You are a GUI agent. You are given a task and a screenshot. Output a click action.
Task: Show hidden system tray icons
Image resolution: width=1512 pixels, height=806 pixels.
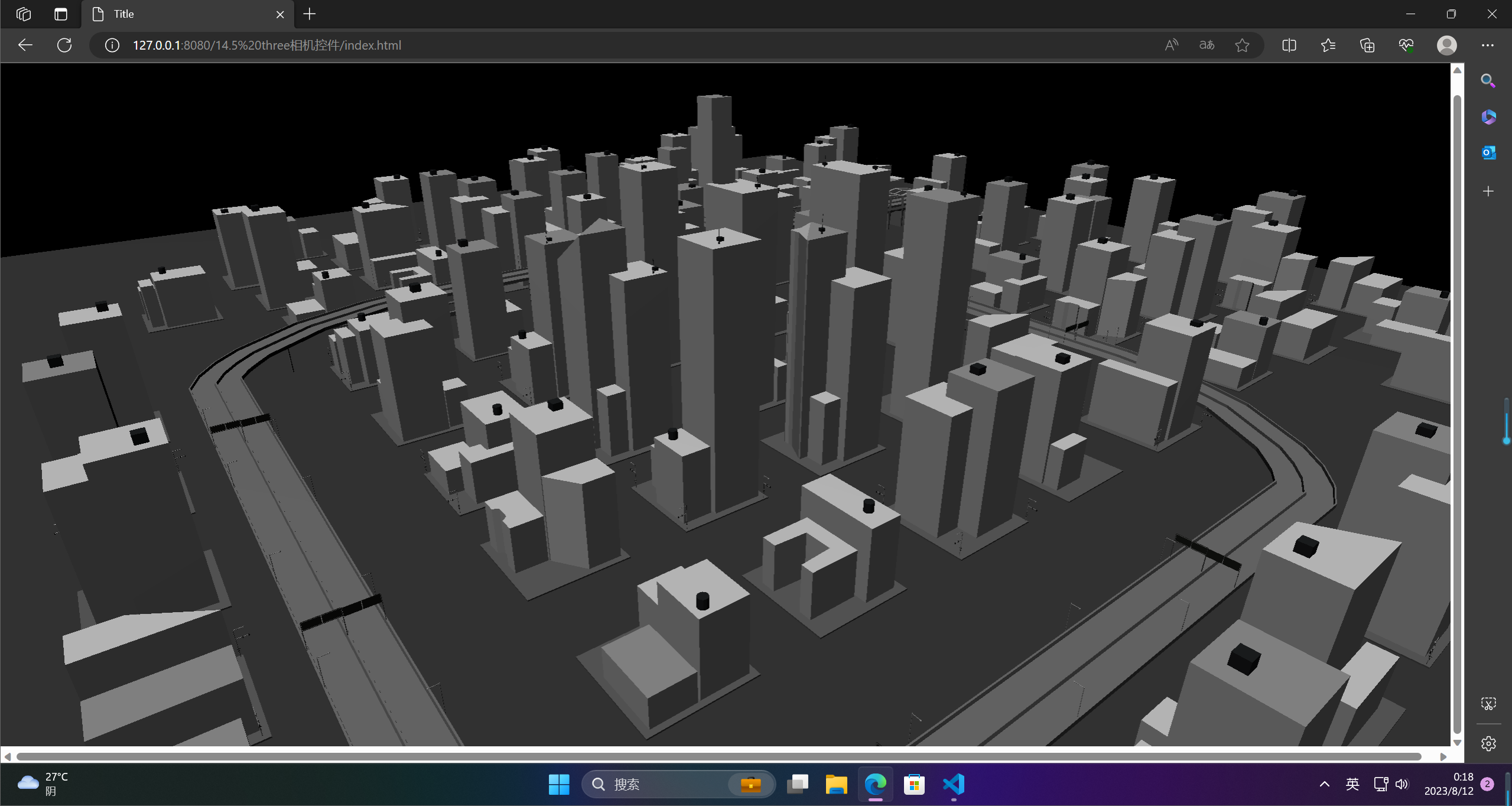(1325, 784)
